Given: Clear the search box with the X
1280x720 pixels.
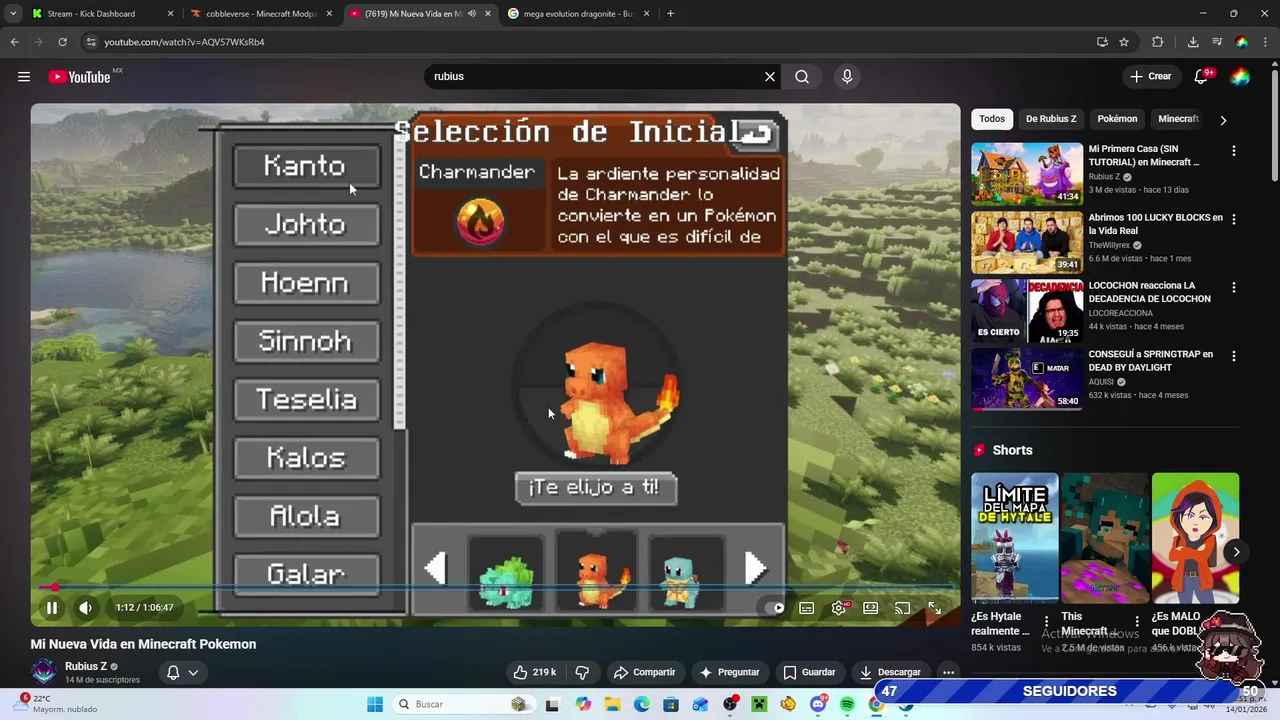Looking at the screenshot, I should click(x=770, y=77).
